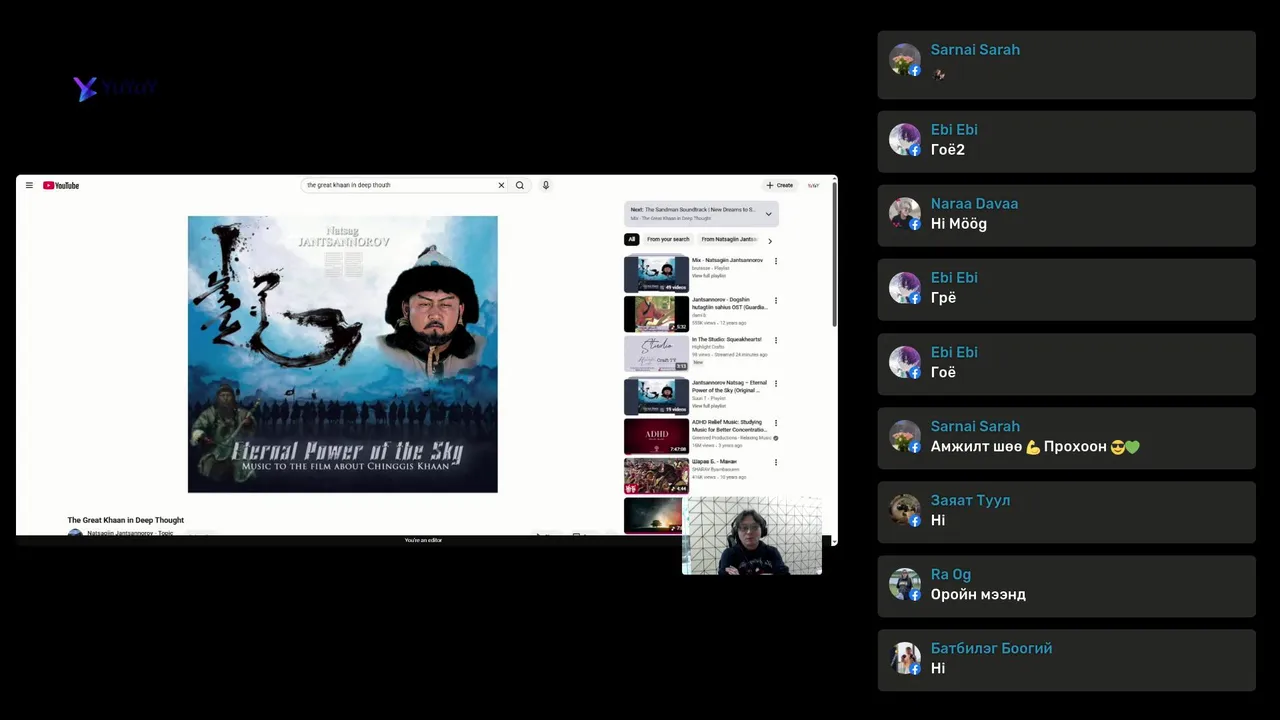Click Ra Og's profile avatar

click(905, 585)
